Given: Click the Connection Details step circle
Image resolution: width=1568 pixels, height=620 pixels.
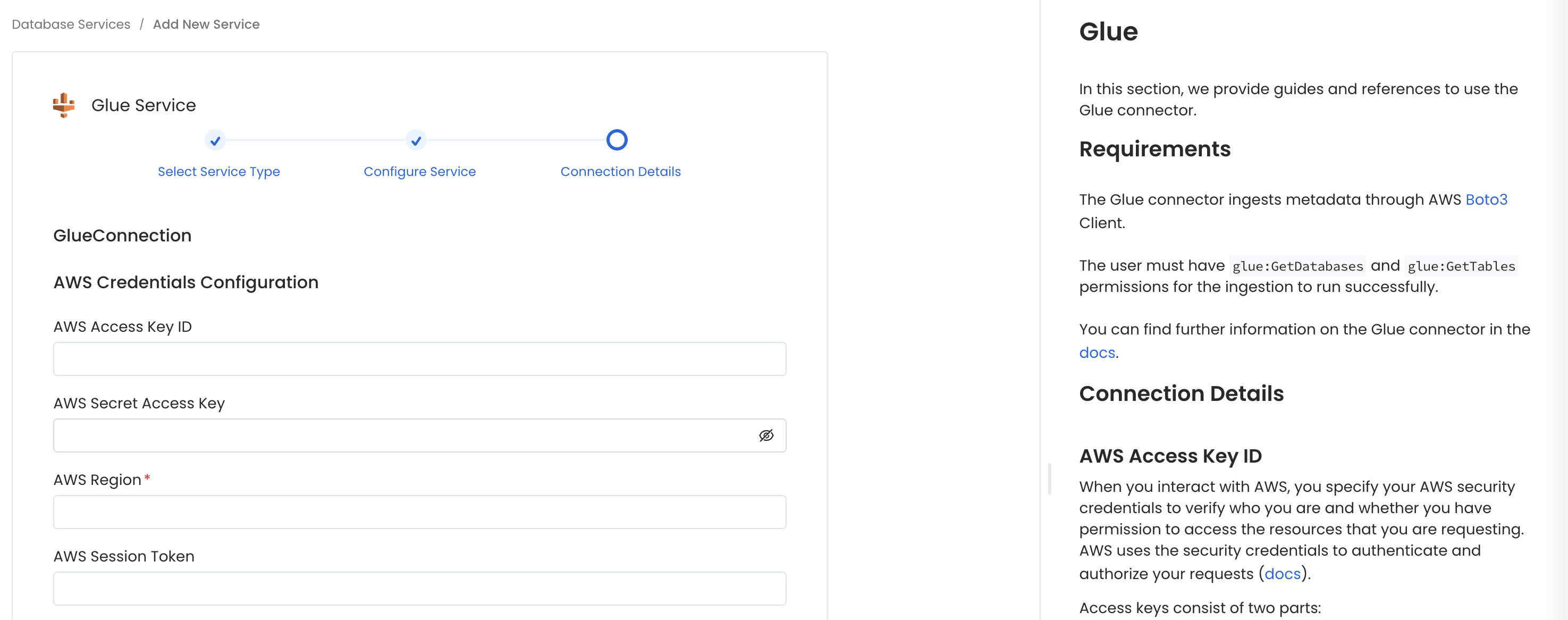Looking at the screenshot, I should (x=617, y=140).
